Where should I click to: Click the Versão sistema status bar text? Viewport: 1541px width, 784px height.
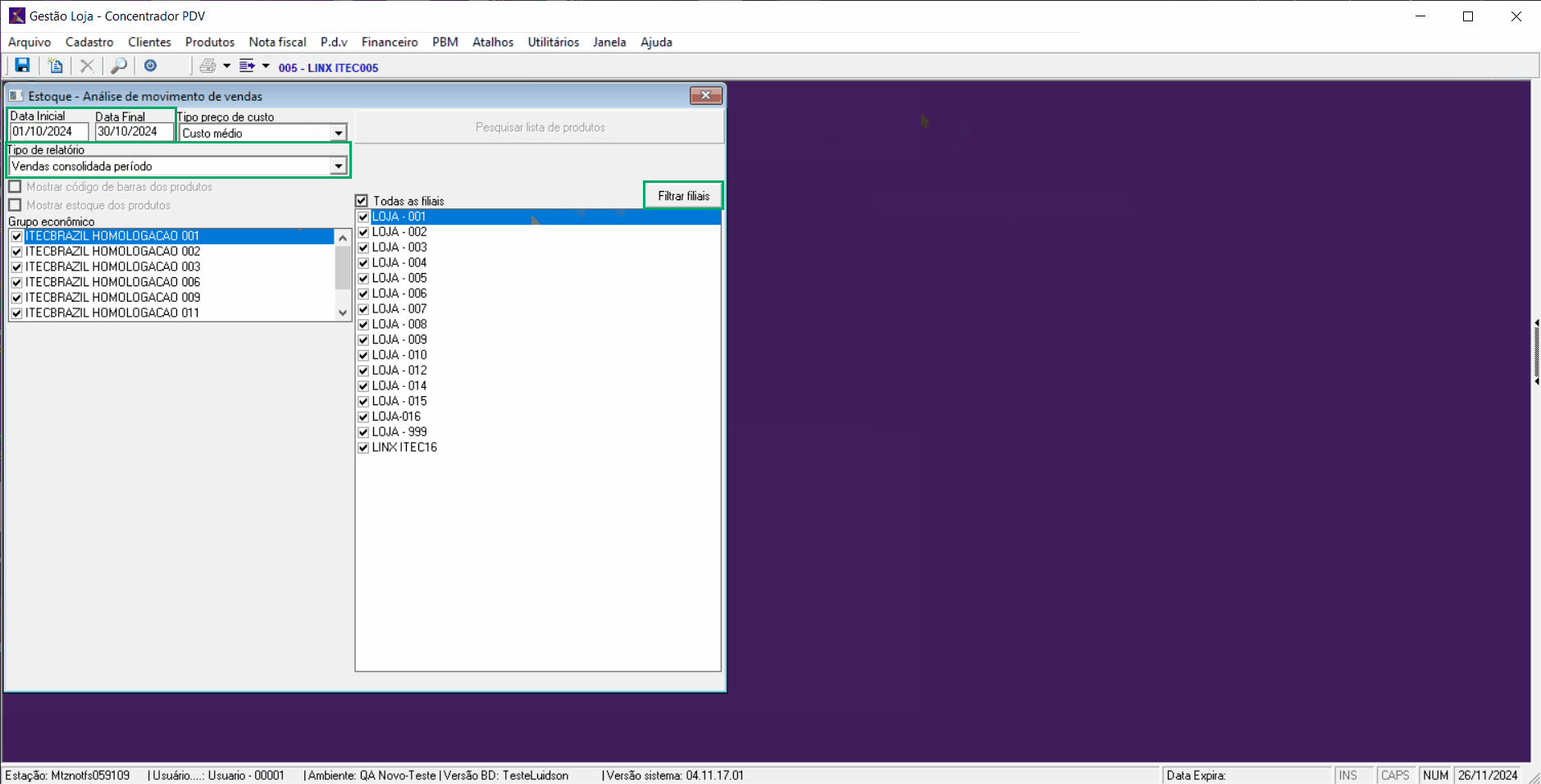coord(674,776)
